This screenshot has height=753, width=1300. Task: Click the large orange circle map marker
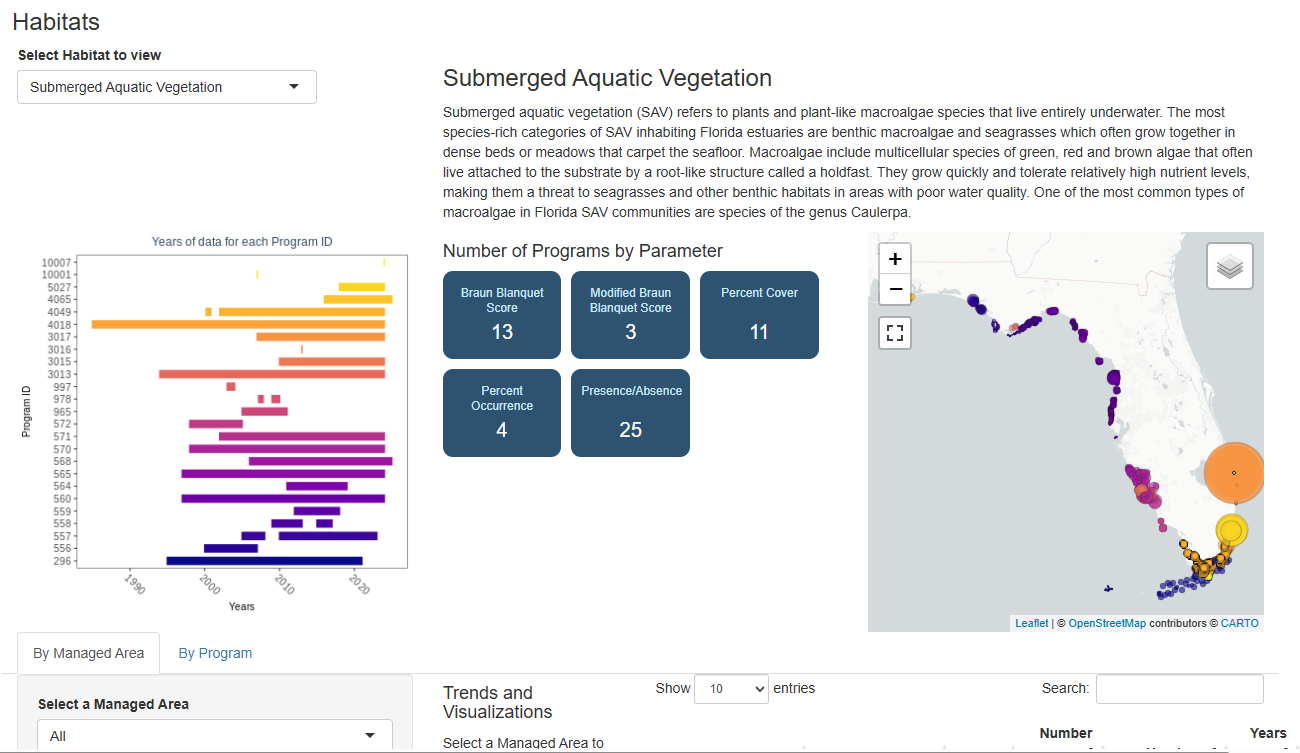[x=1234, y=472]
